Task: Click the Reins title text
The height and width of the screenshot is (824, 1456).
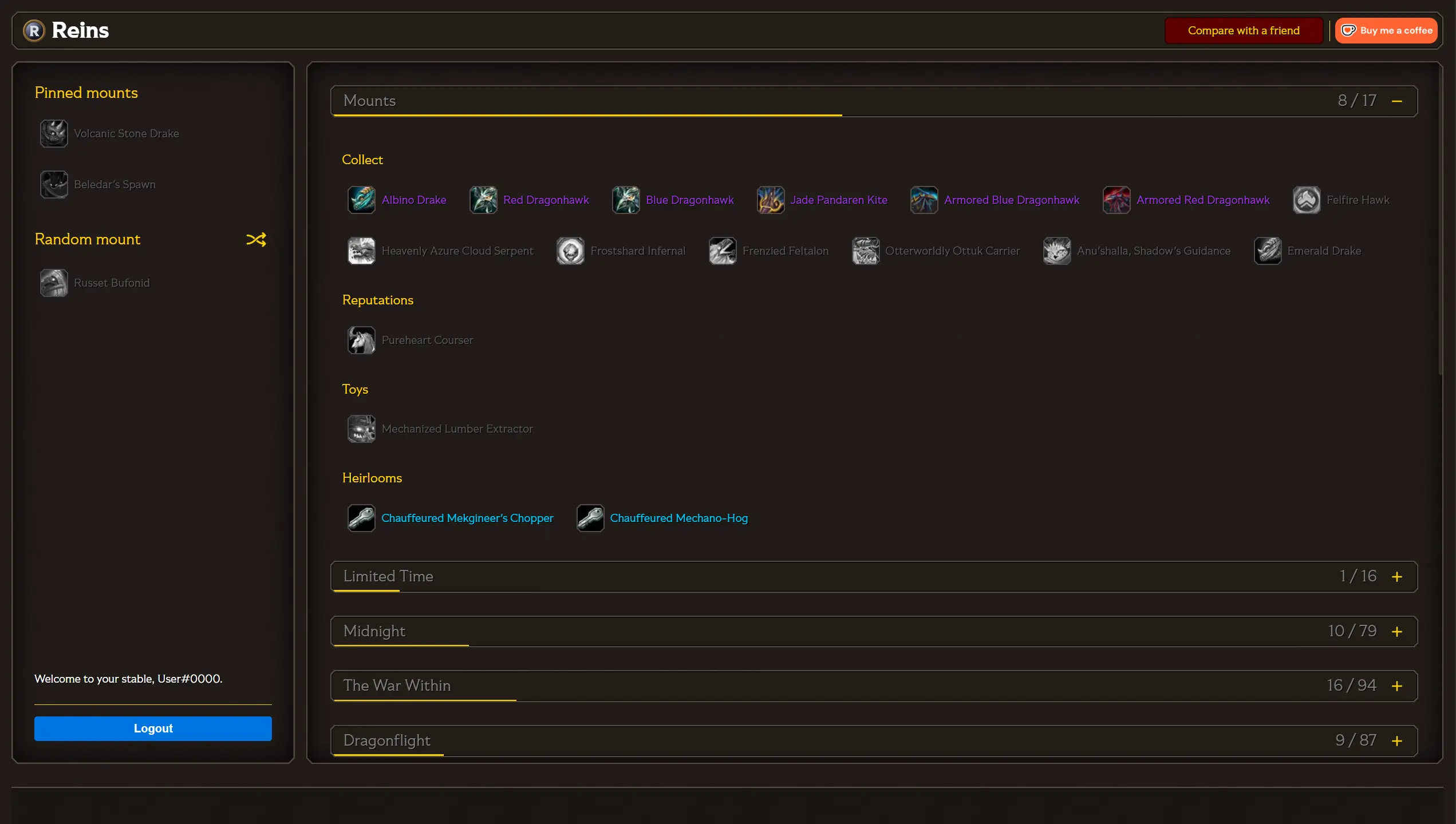Action: click(80, 30)
